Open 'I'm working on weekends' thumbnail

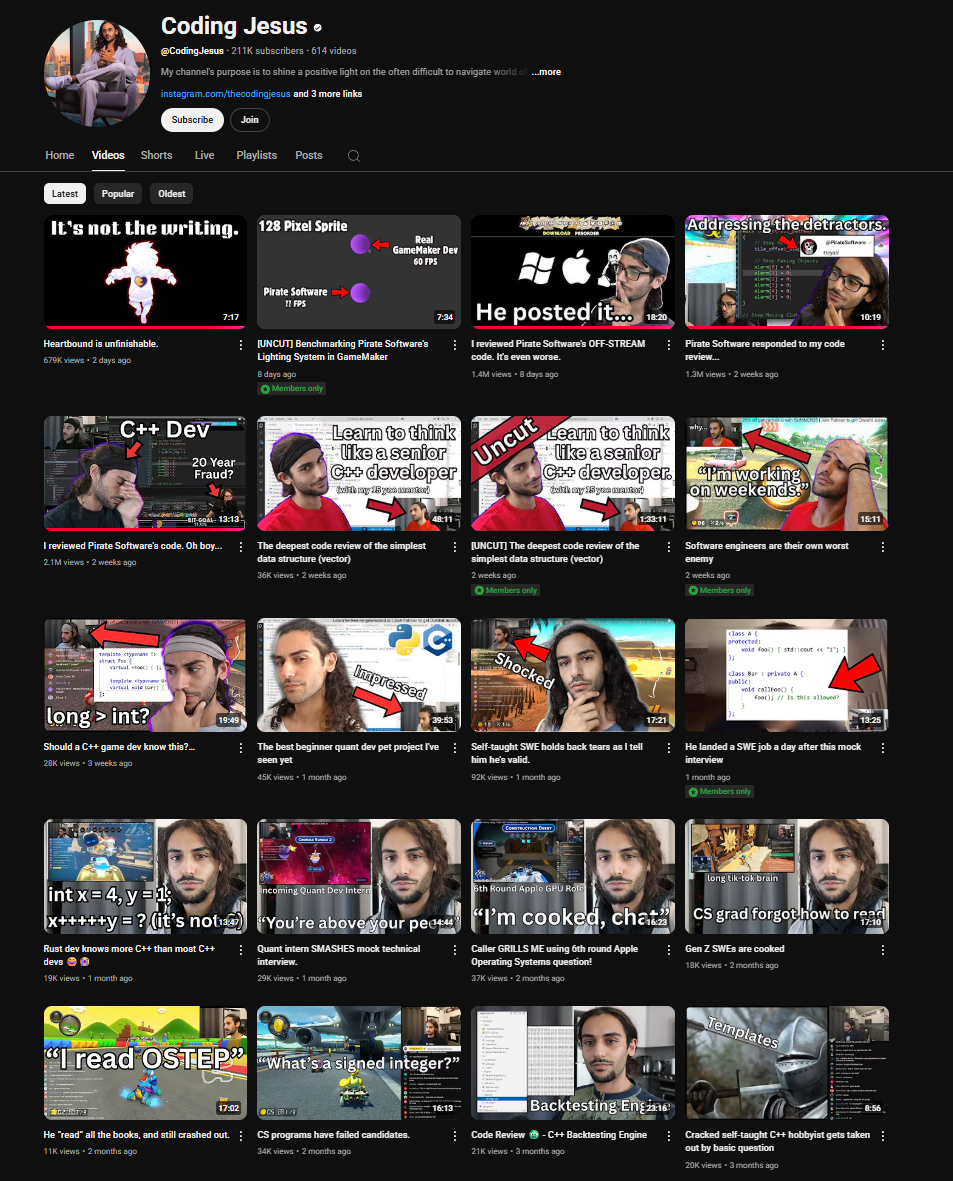(787, 474)
